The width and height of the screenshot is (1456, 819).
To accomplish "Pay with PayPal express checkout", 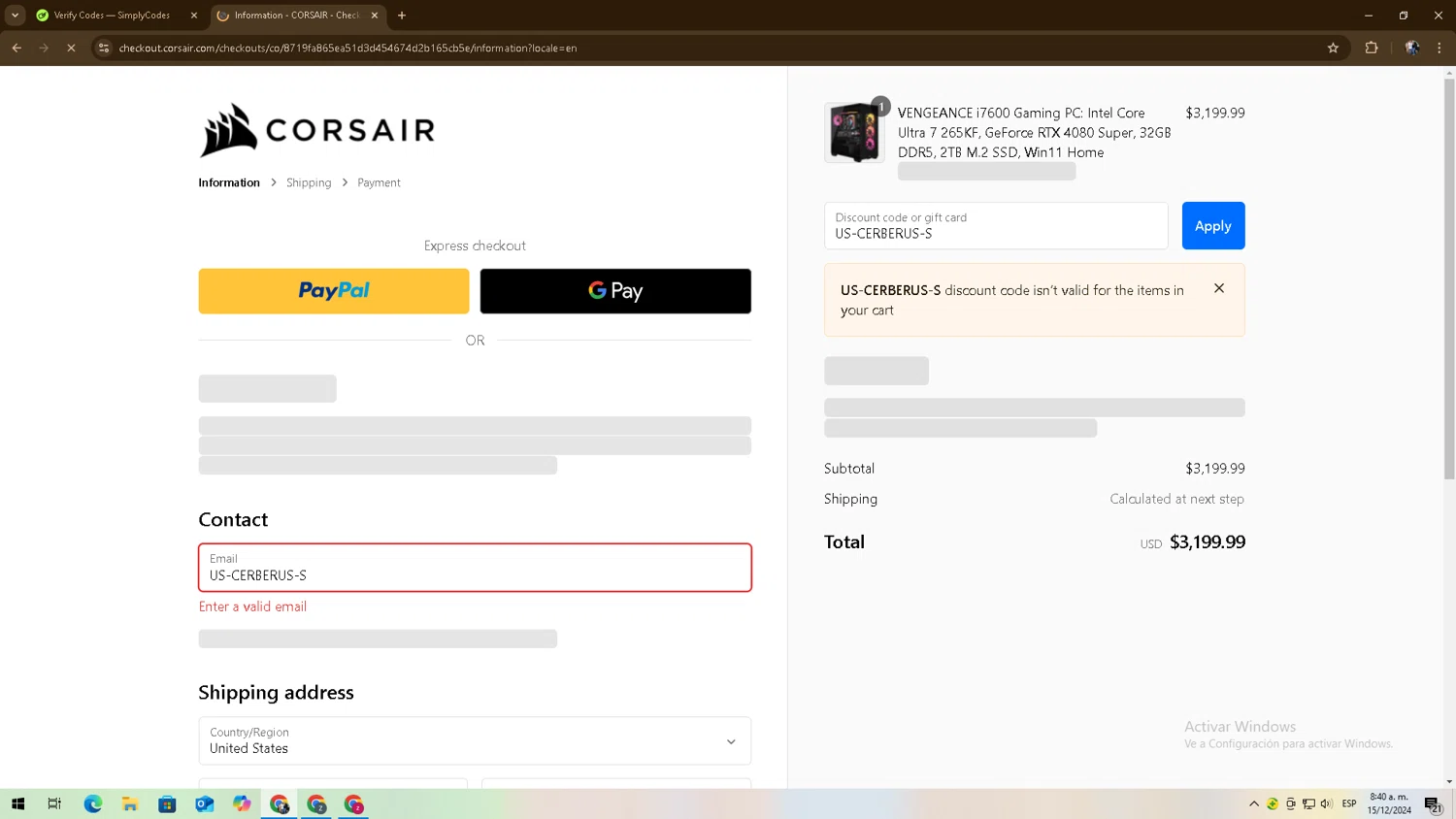I will pyautogui.click(x=334, y=291).
